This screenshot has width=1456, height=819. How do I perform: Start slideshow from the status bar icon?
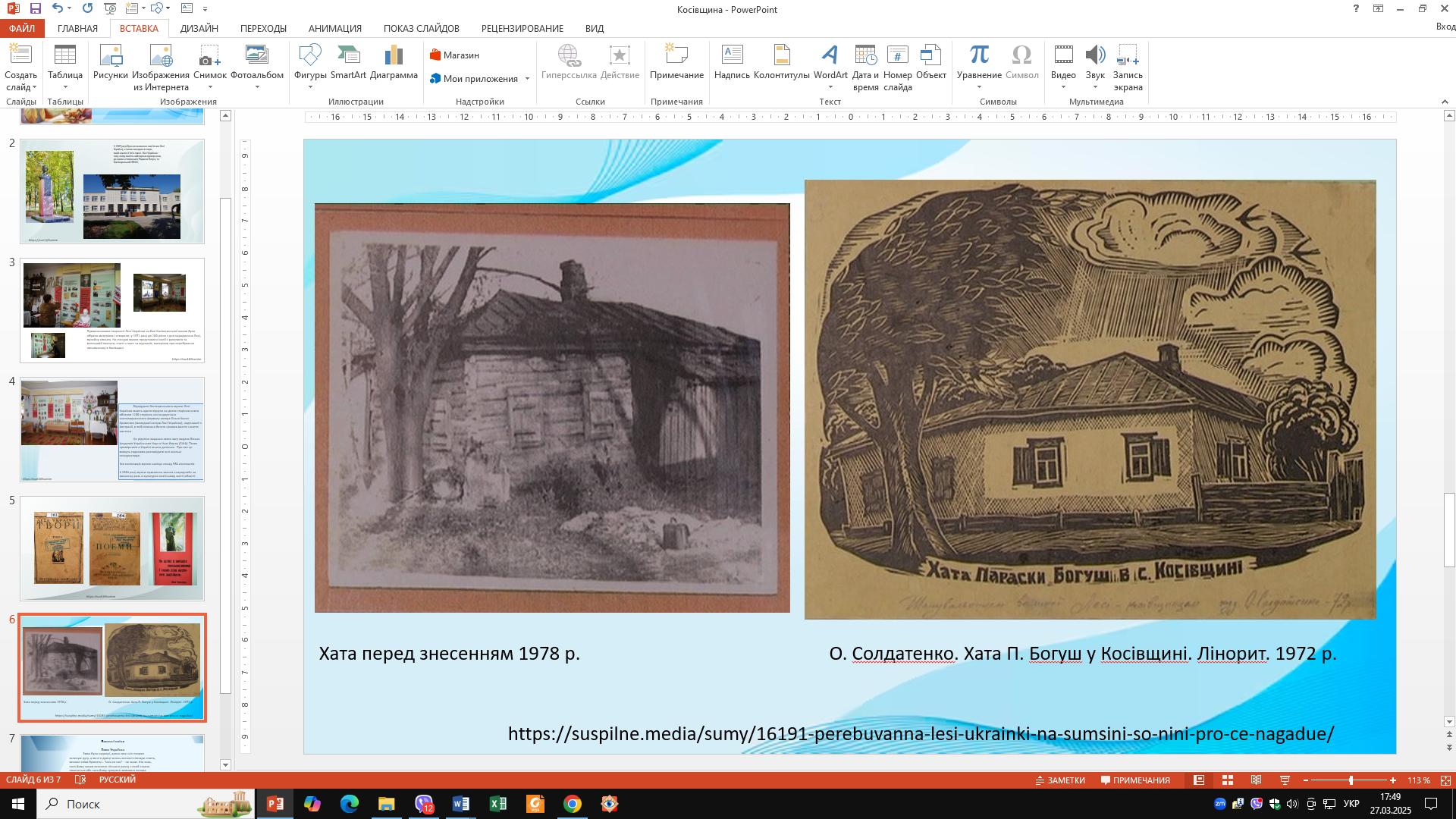1285,780
